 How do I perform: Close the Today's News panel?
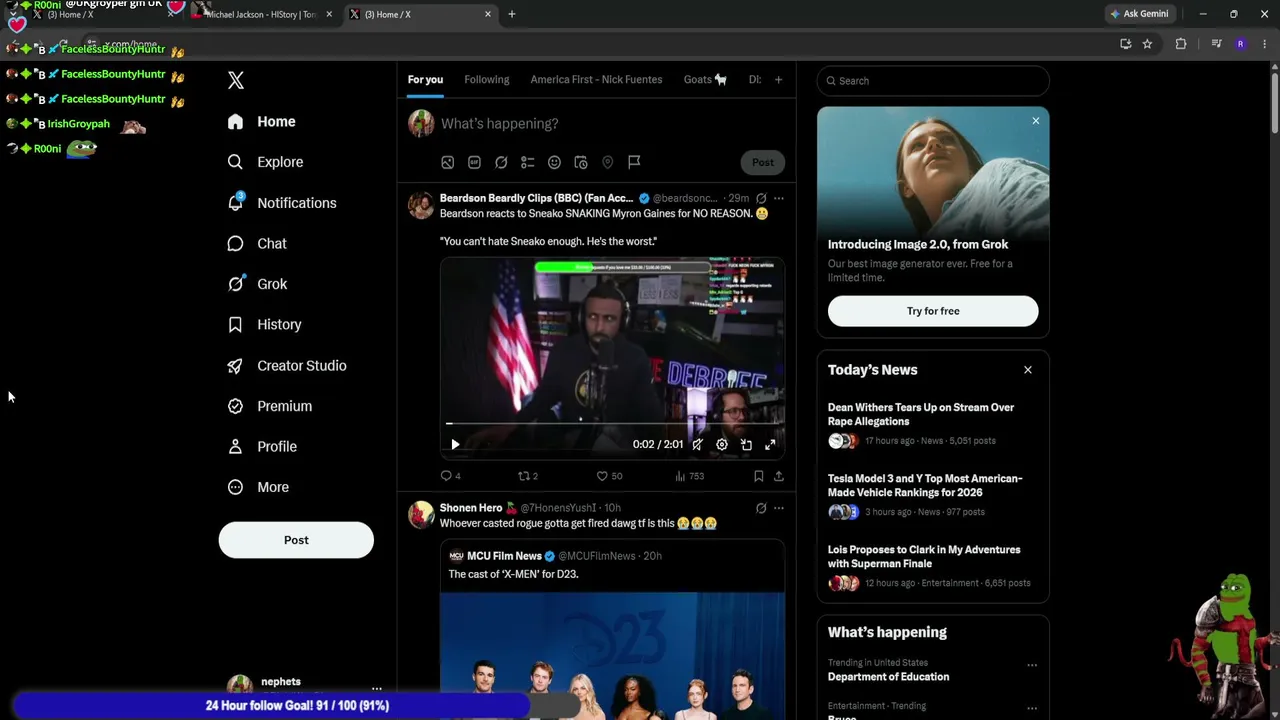[x=1028, y=370]
